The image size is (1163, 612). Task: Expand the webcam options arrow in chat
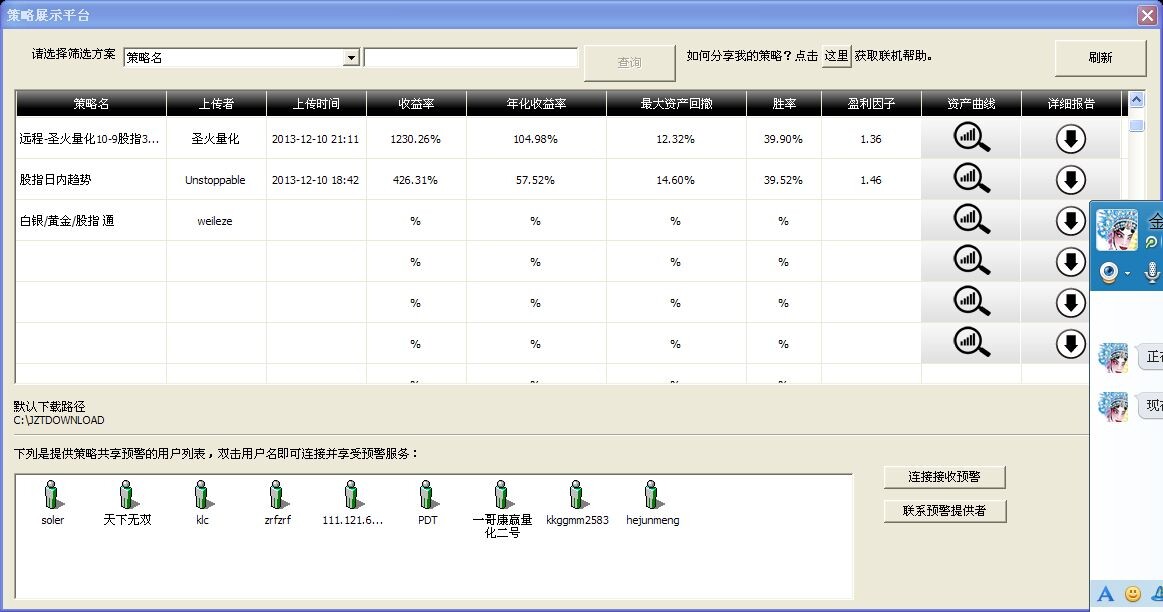(x=1128, y=273)
